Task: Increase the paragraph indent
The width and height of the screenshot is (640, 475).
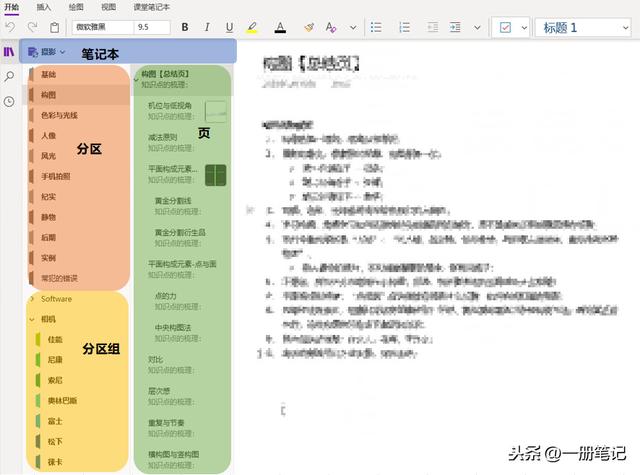Action: 455,27
